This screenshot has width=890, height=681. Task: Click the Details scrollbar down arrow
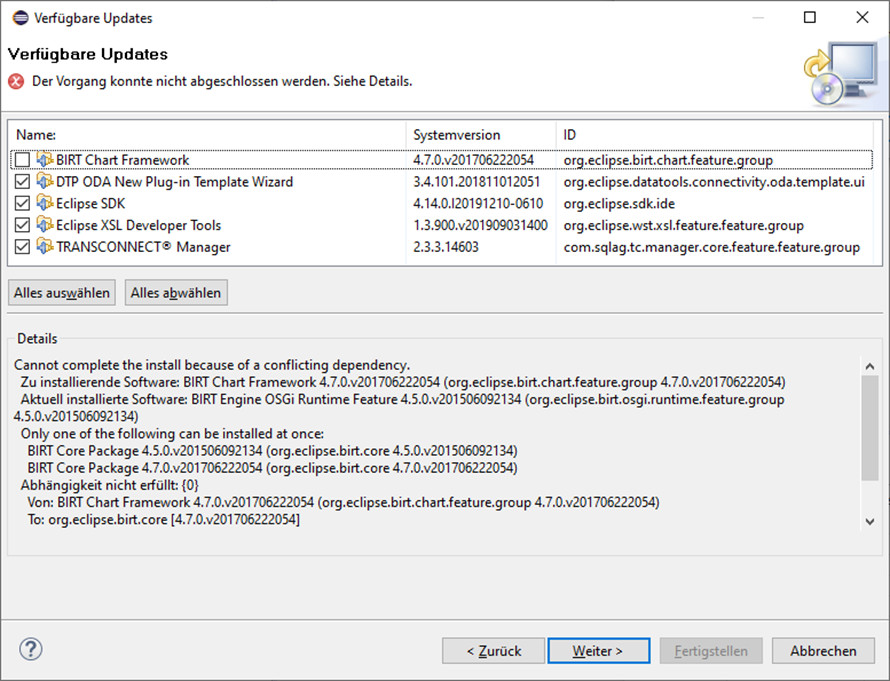pyautogui.click(x=870, y=522)
